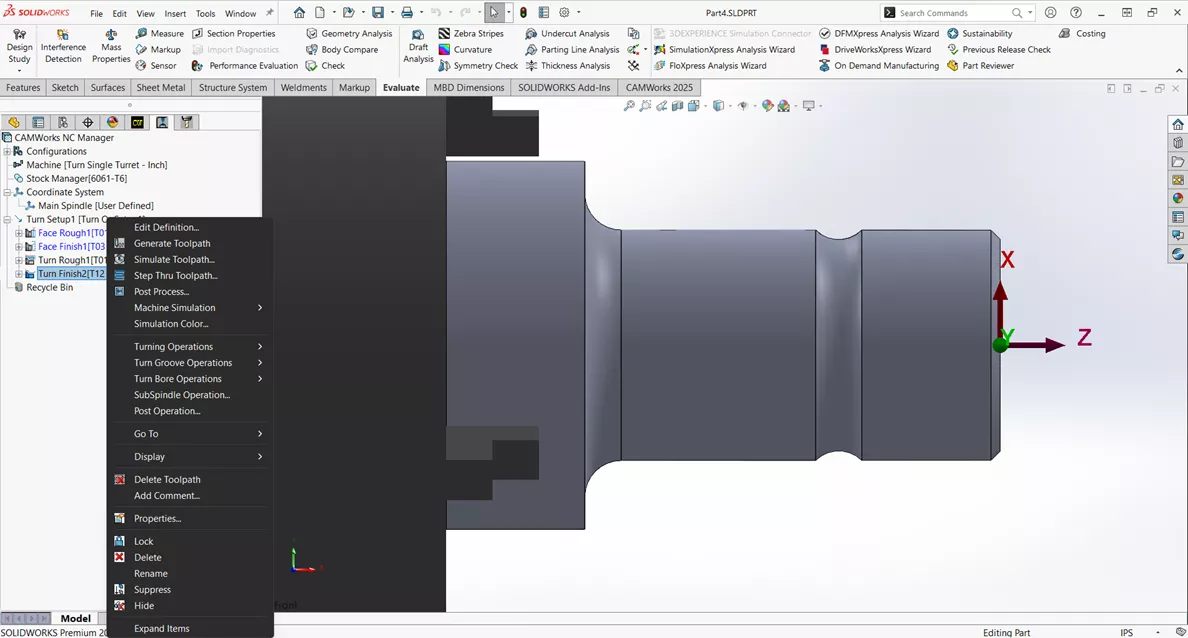Open the Edit Appearance tool
The height and width of the screenshot is (638, 1188).
(766, 105)
